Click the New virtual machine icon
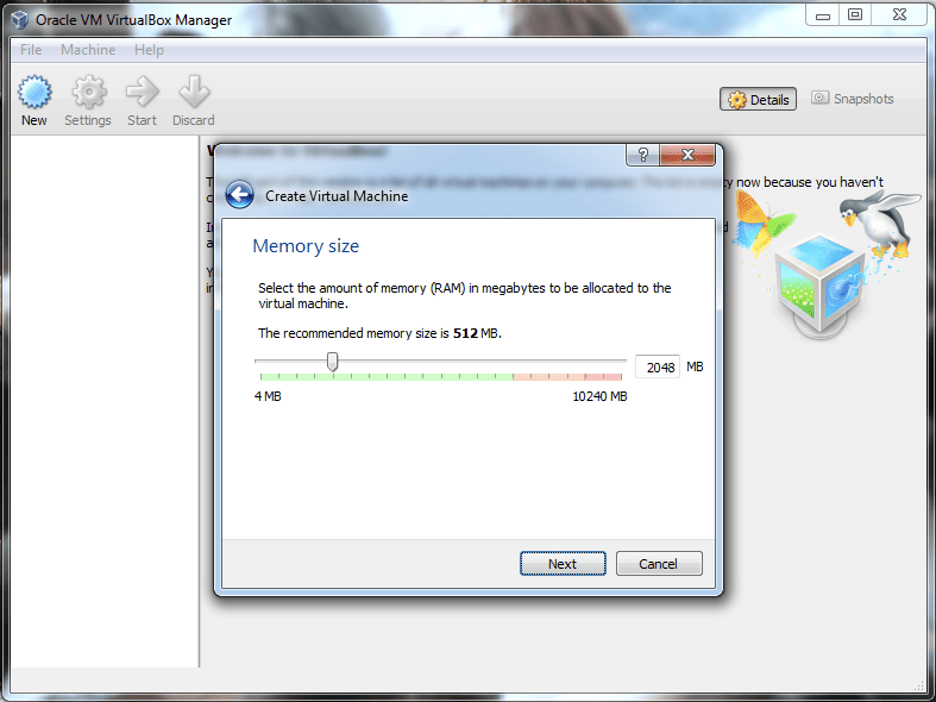Screen dimensions: 936x702 [34, 93]
